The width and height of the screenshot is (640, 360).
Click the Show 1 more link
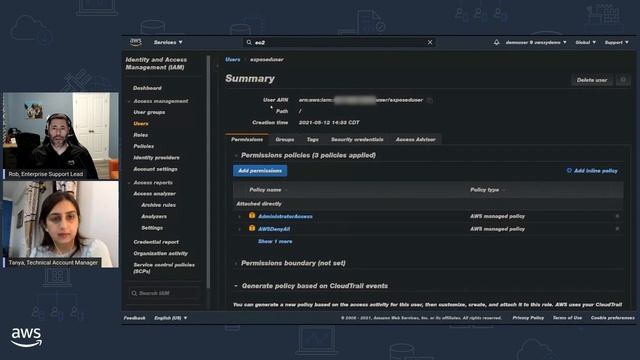tap(275, 242)
